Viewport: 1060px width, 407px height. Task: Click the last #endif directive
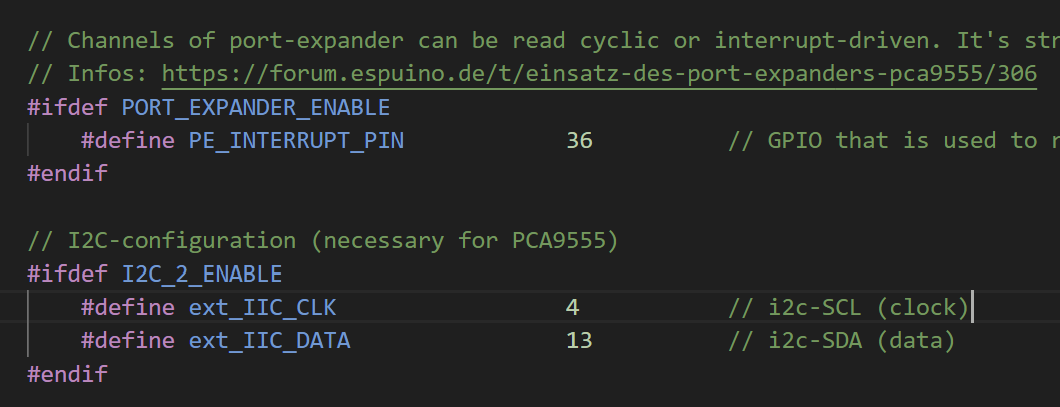click(67, 374)
